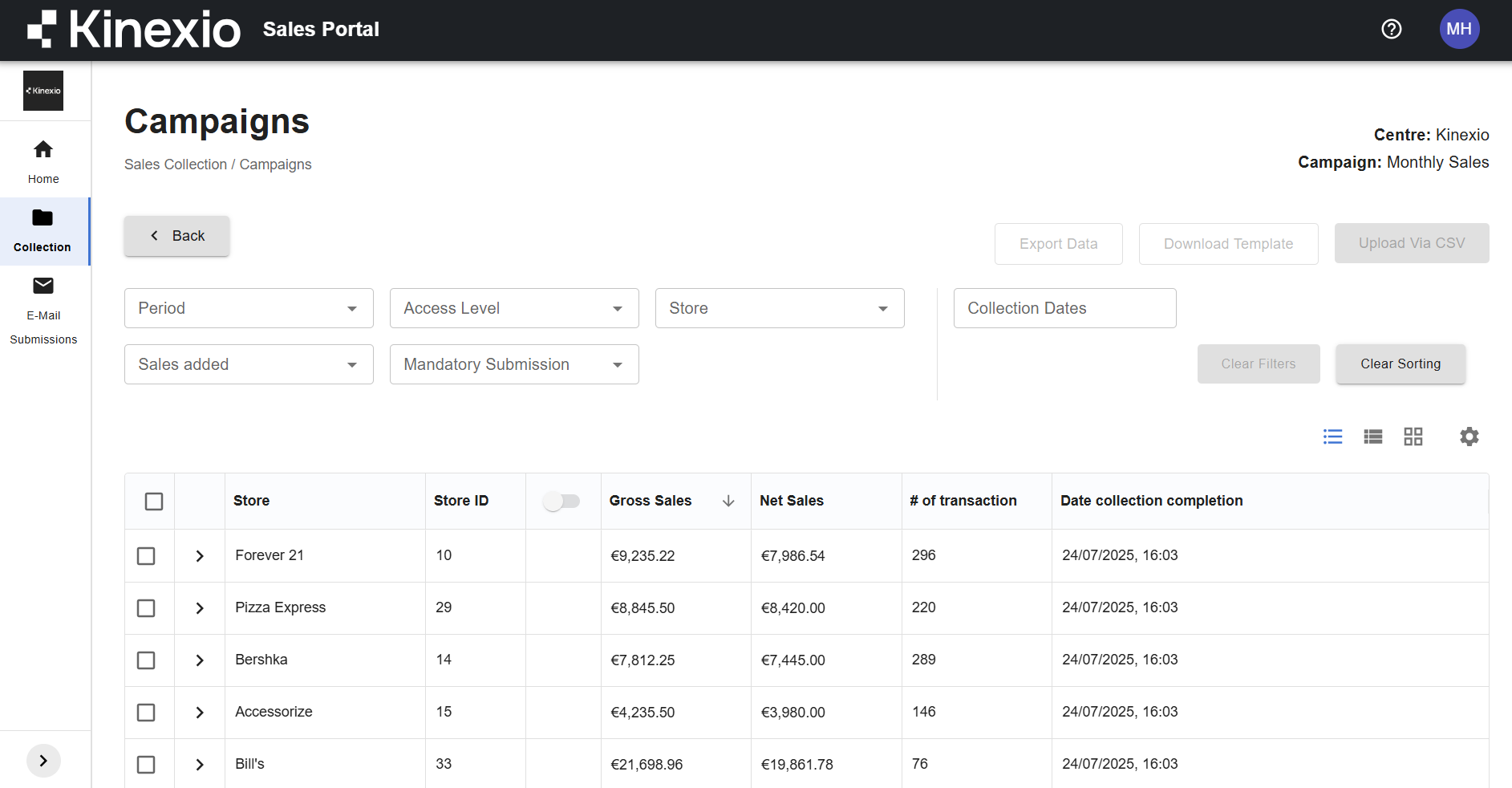Open the Mandatory Submission dropdown
Screen dimensions: 1512x788
513,364
